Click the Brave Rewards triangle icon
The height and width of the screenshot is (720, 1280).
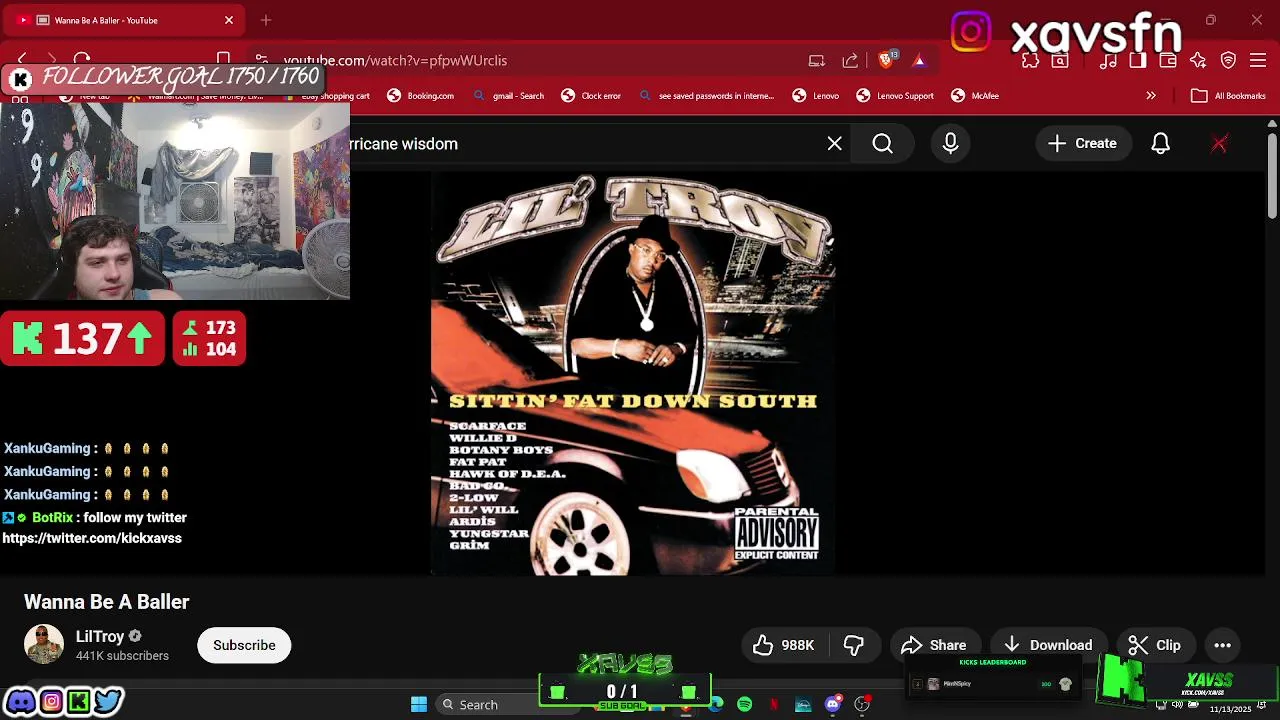pyautogui.click(x=919, y=61)
